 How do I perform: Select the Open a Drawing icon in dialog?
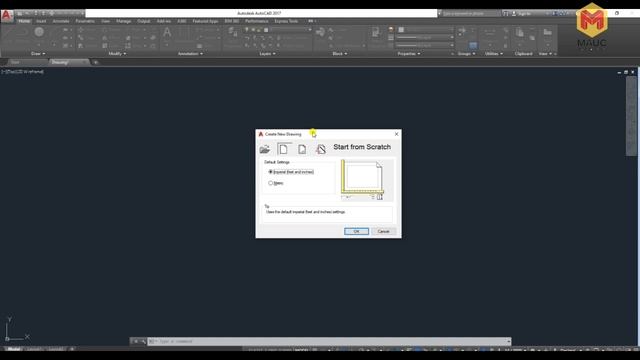click(264, 149)
